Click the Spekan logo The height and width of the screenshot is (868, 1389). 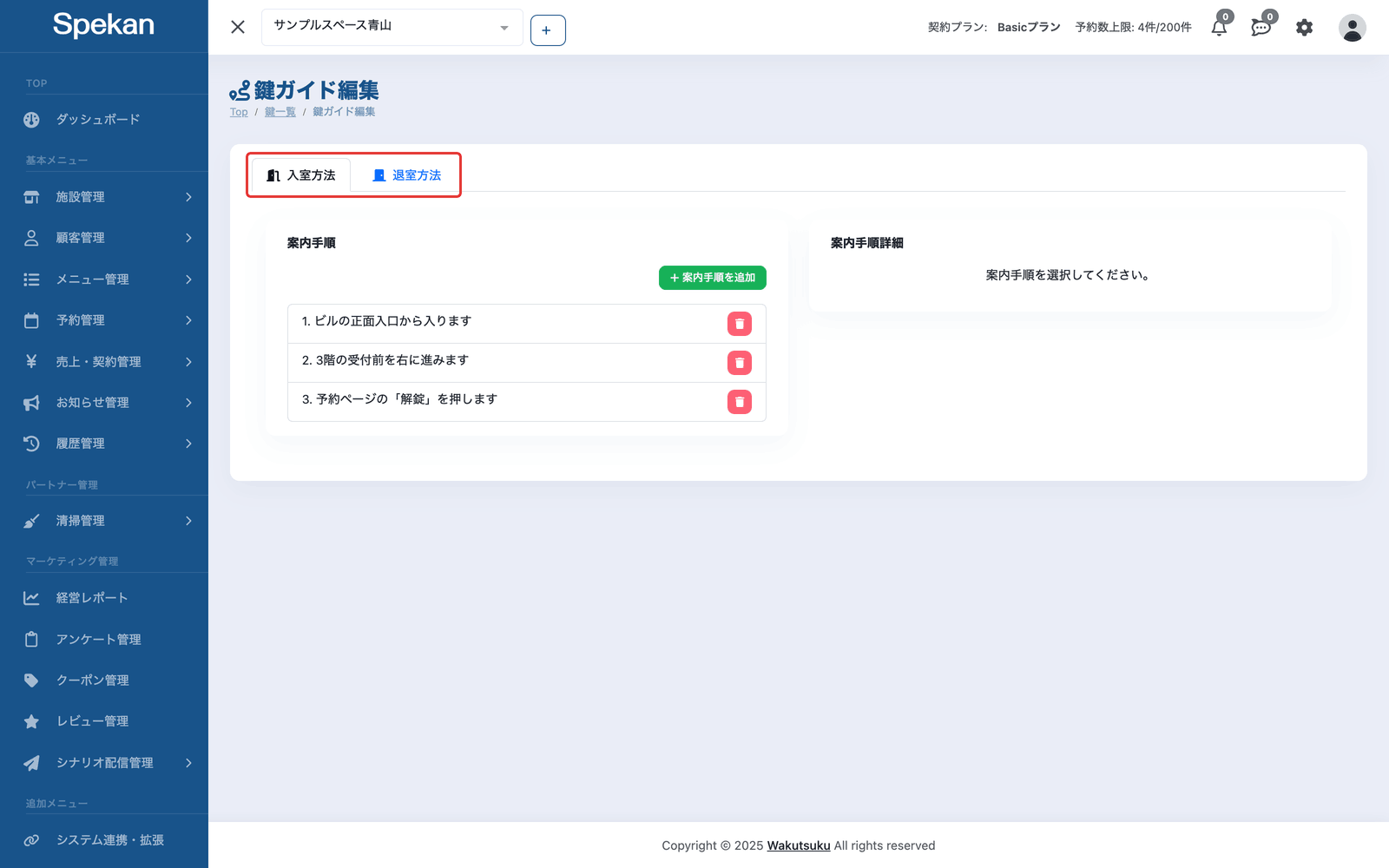[x=103, y=25]
